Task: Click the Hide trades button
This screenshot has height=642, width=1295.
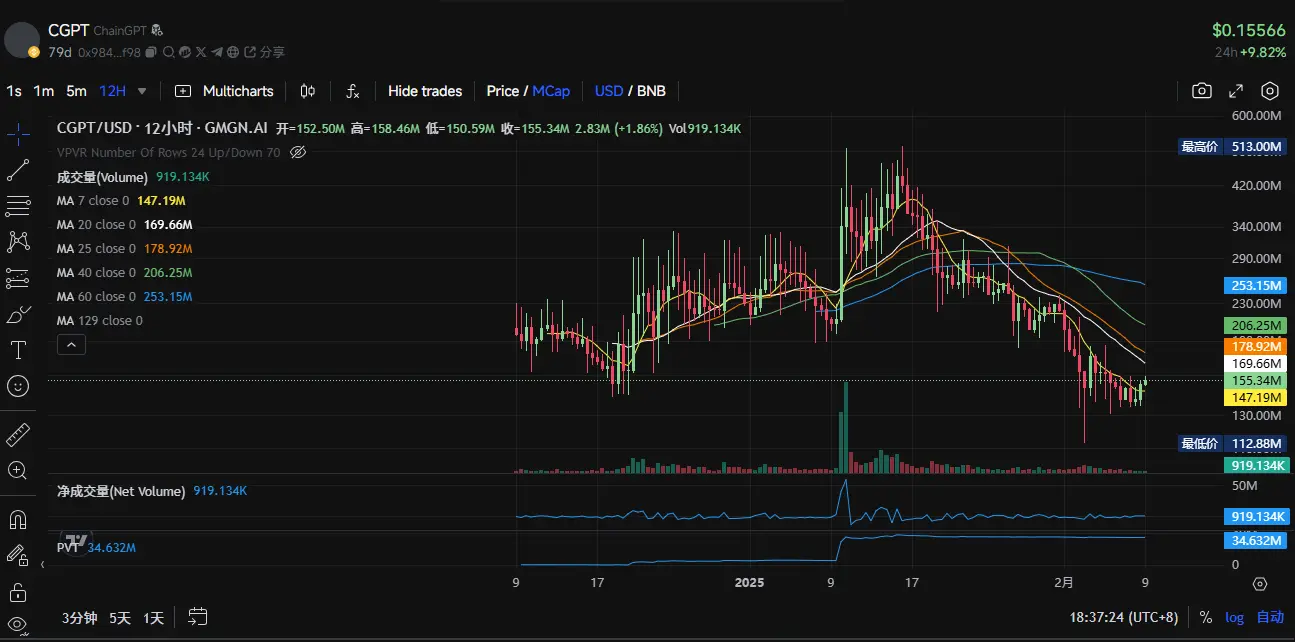Action: point(425,91)
